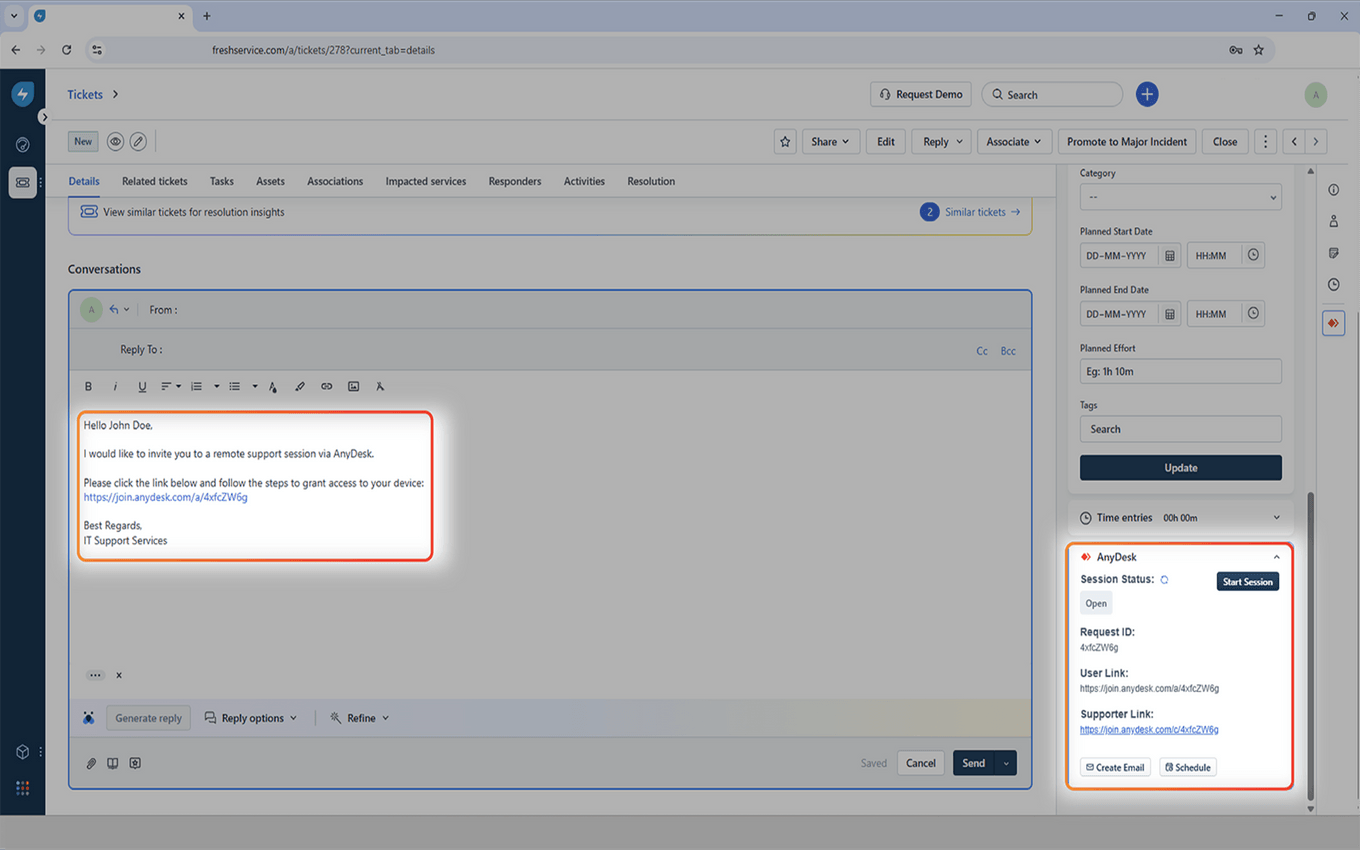Click the Start Session button in AnyDesk panel
Viewport: 1360px width, 850px height.
pos(1247,581)
